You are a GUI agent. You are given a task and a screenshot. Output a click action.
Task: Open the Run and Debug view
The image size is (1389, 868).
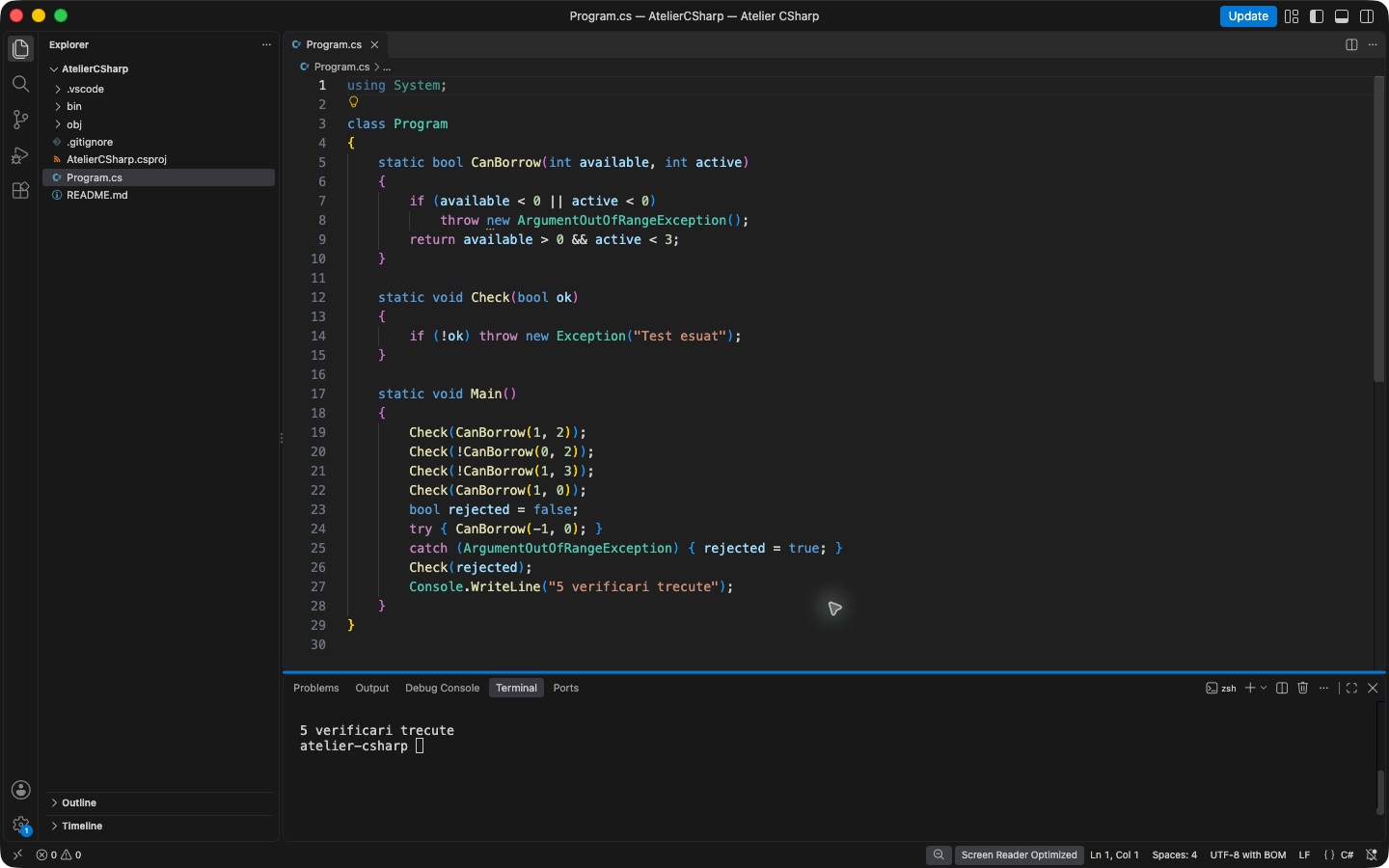pyautogui.click(x=20, y=155)
